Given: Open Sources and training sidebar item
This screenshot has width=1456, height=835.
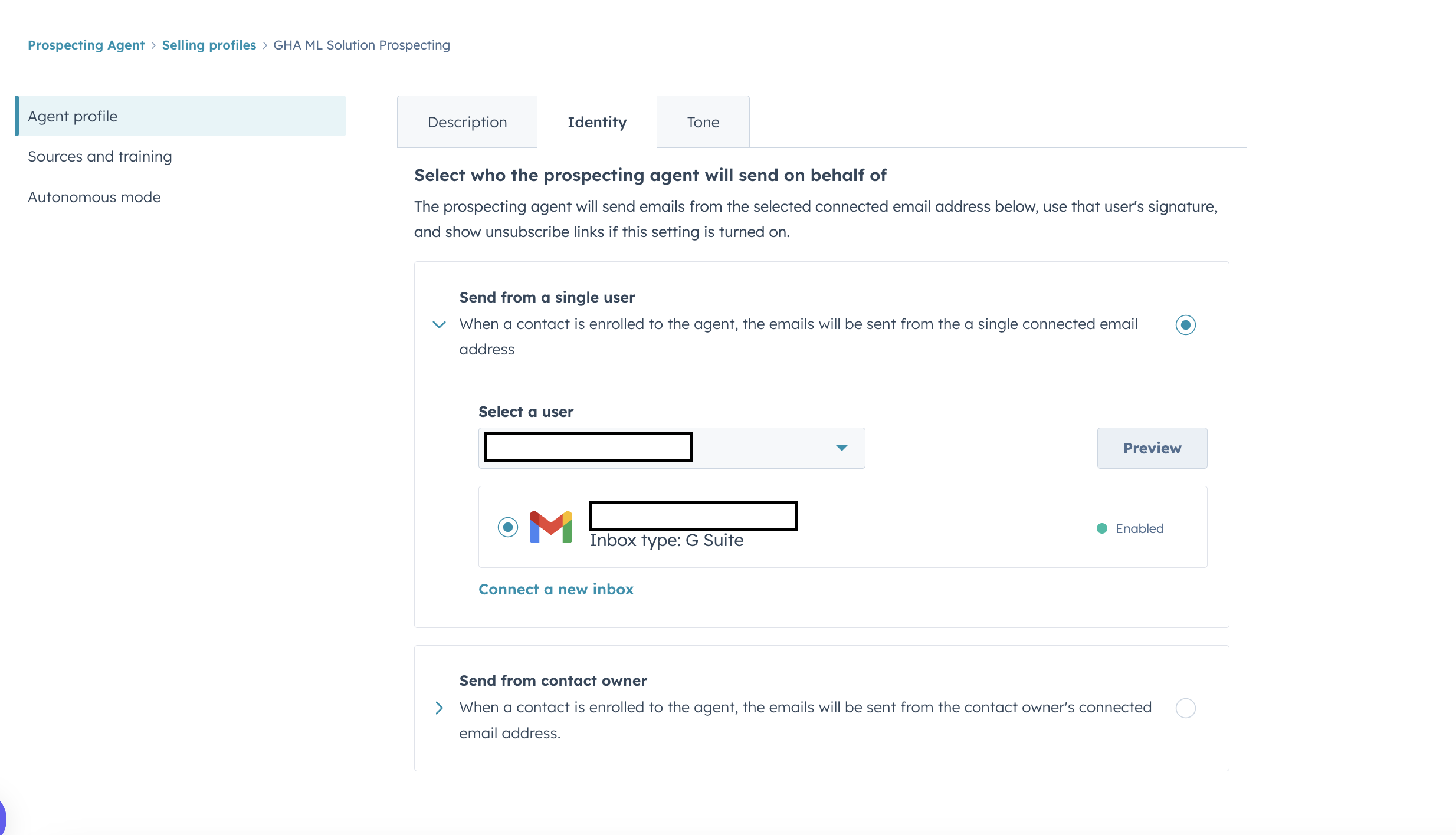Looking at the screenshot, I should pos(100,156).
